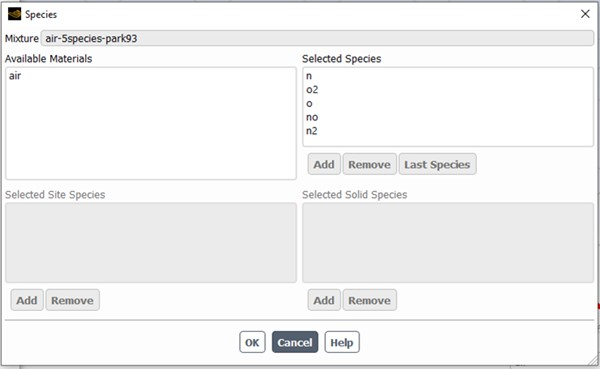Click the Fluent app icon in title bar

[x=15, y=14]
